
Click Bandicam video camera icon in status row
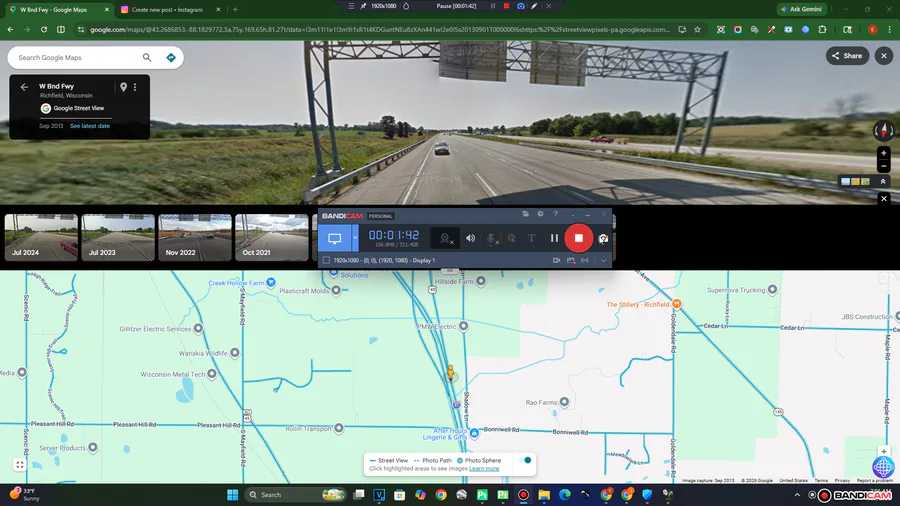point(556,260)
